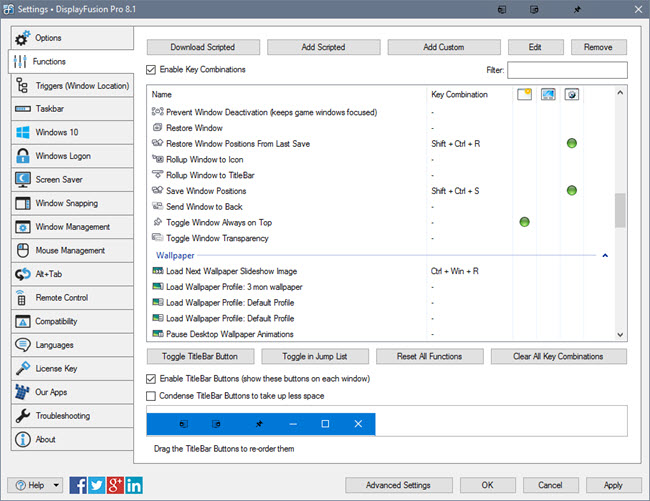The height and width of the screenshot is (501, 650).
Task: Click the Add Custom button
Action: click(444, 47)
